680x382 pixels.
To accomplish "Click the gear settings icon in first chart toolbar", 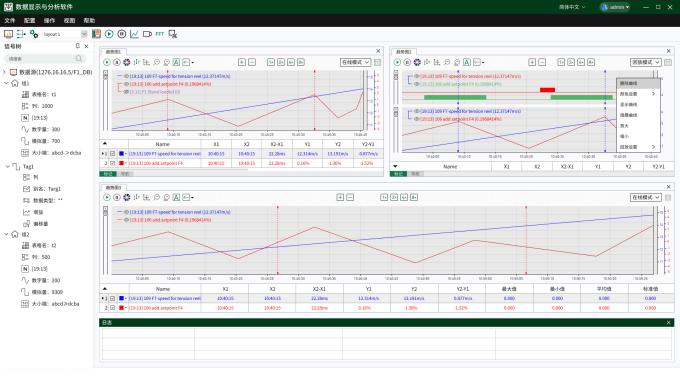I will 127,62.
